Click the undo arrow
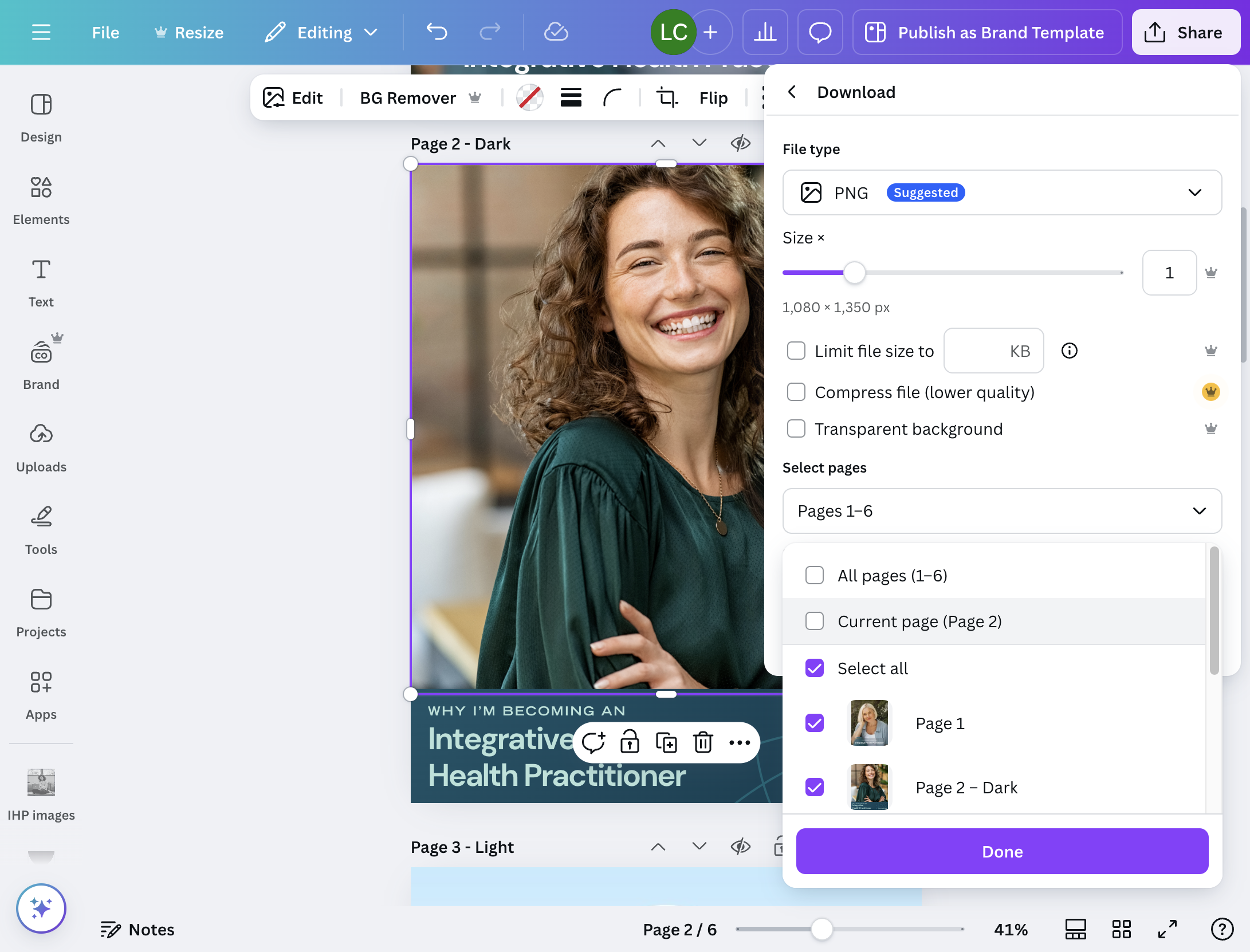1250x952 pixels. pos(437,32)
